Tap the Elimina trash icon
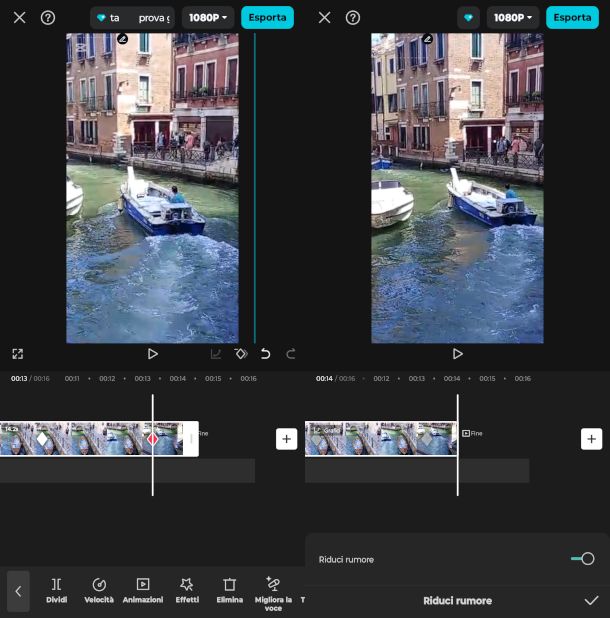Viewport: 610px width, 618px height. point(229,589)
